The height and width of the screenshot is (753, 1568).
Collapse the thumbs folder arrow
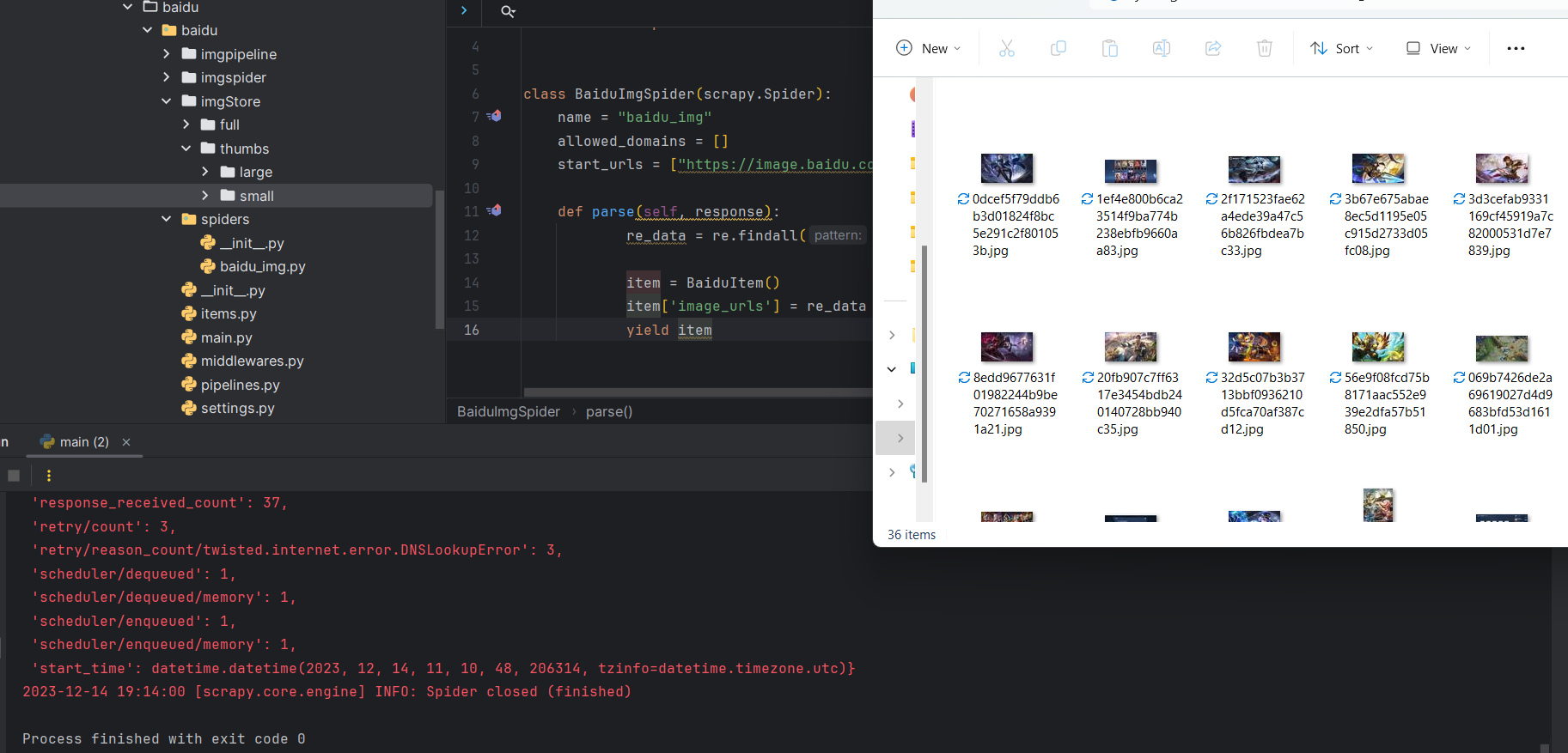186,149
